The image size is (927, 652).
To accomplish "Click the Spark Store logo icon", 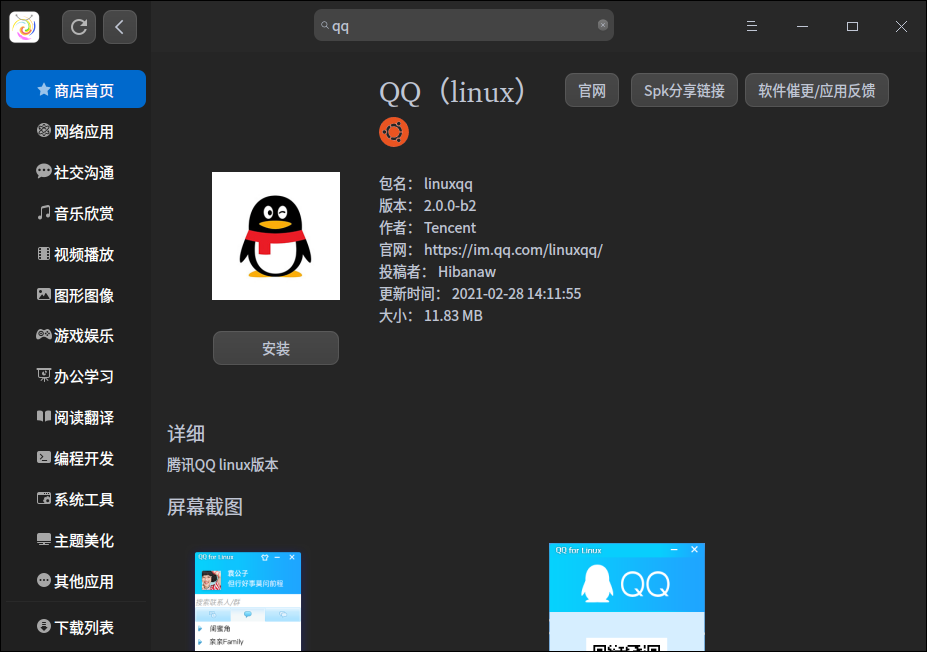I will (24, 27).
